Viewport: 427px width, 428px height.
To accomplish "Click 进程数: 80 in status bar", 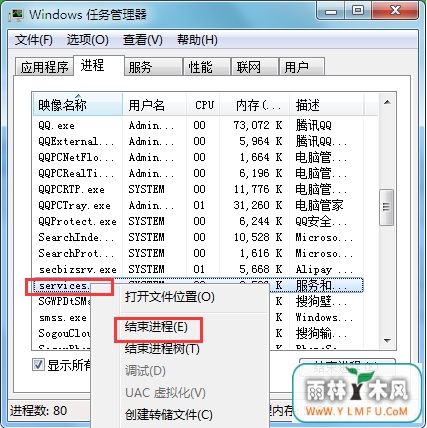I will point(38,411).
